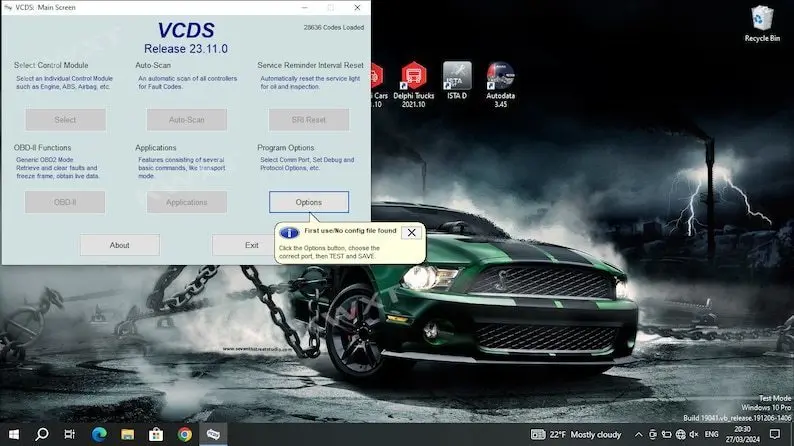This screenshot has width=794, height=446.
Task: Click the '28636 Codes Loaded' text
Action: pyautogui.click(x=334, y=27)
